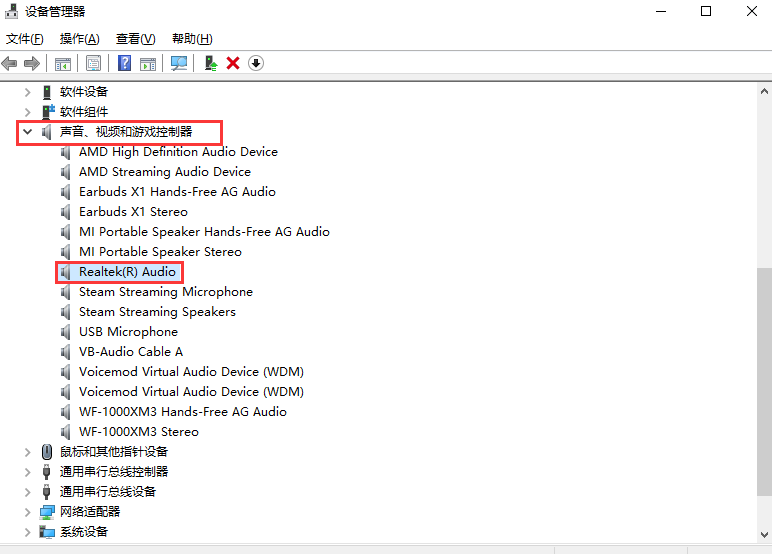Open the 文件(F) menu
772x554 pixels.
point(25,39)
